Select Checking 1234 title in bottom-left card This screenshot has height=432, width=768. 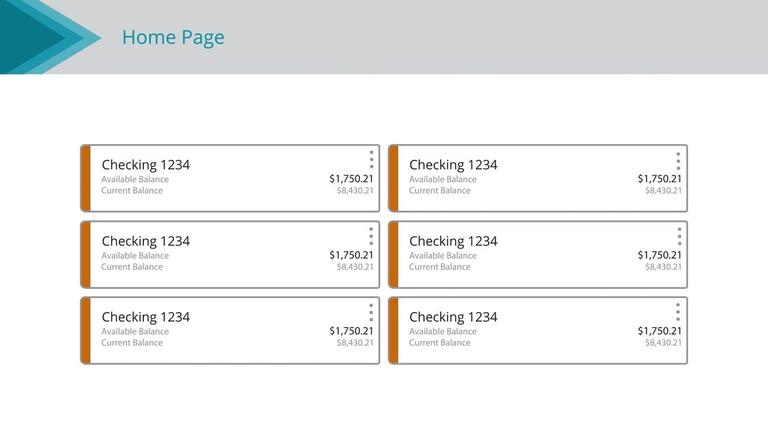pos(145,317)
